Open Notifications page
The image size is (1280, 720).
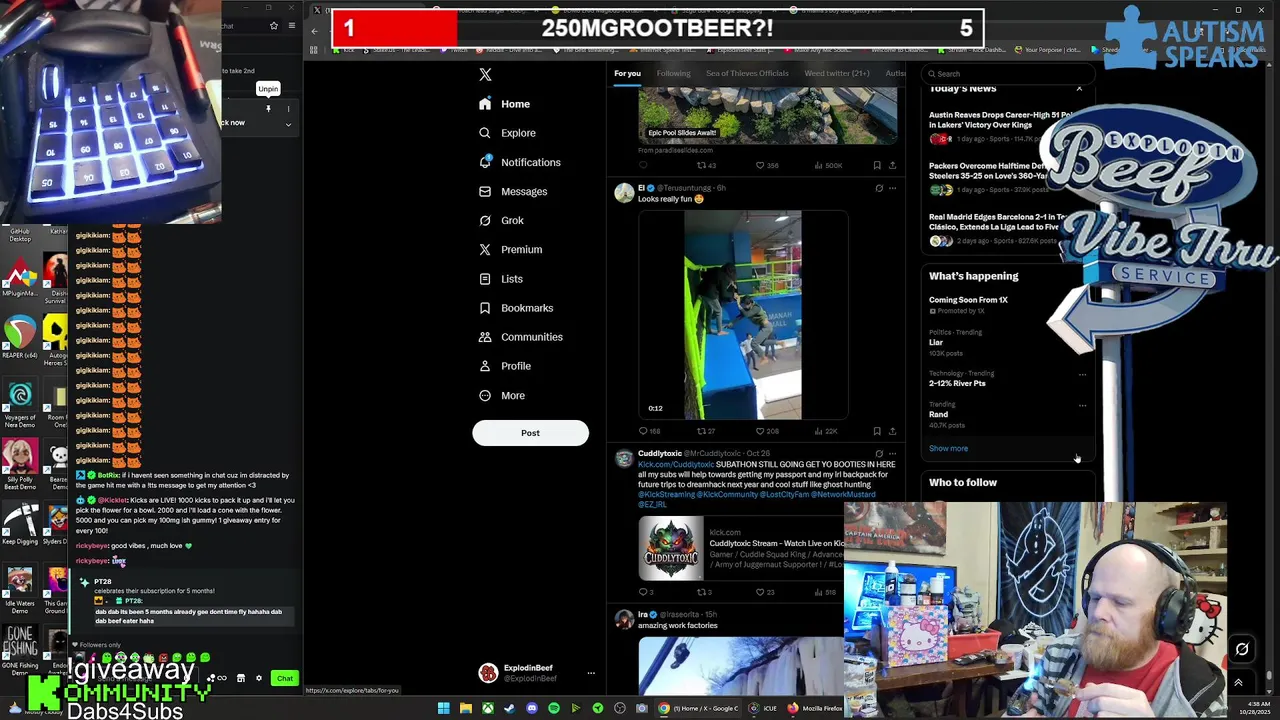tap(519, 162)
